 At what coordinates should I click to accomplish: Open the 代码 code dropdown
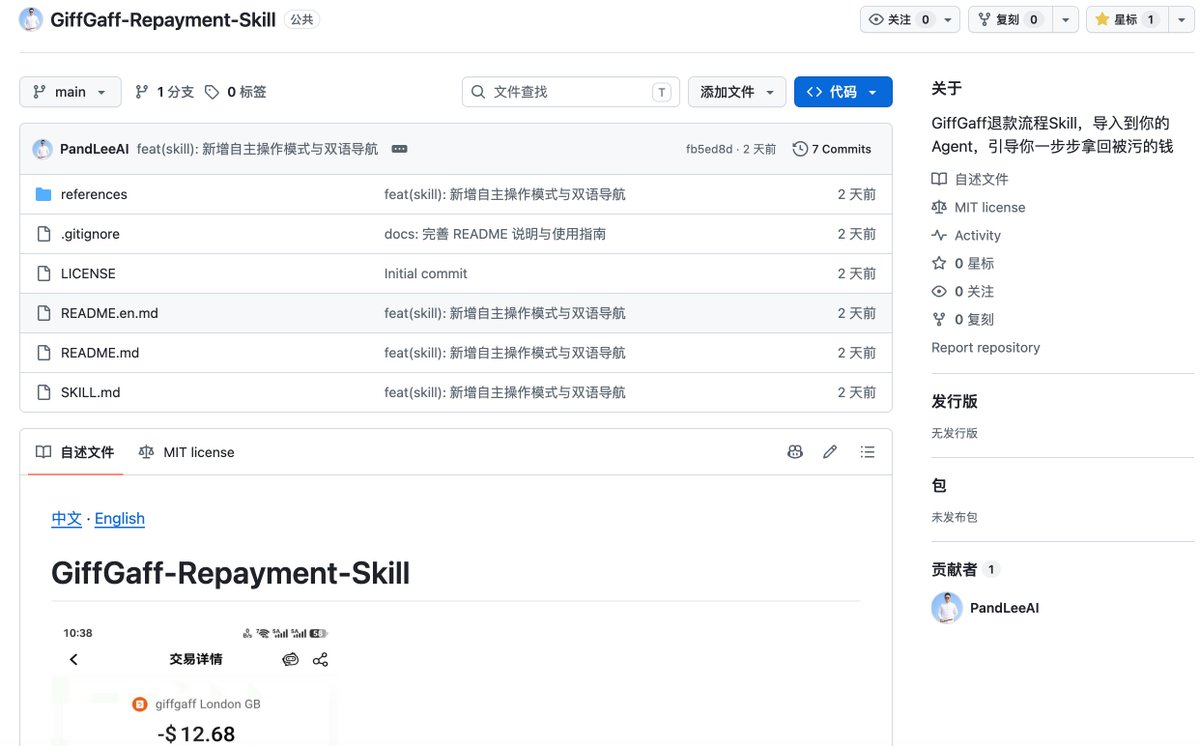(x=843, y=92)
